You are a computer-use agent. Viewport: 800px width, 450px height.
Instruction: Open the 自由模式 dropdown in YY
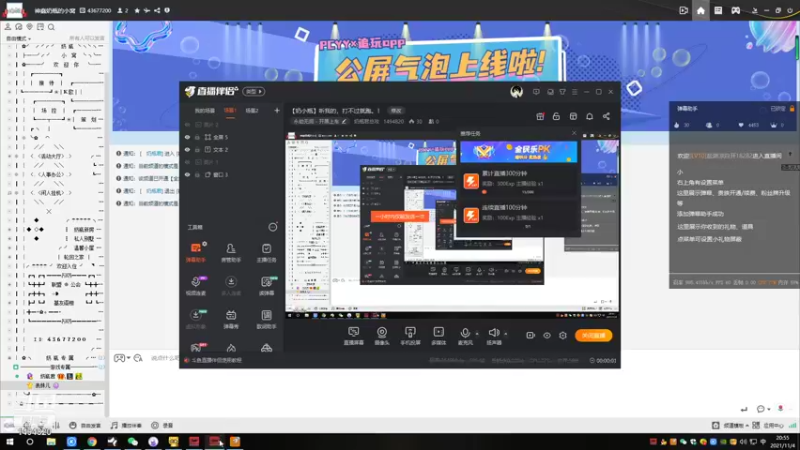18,38
